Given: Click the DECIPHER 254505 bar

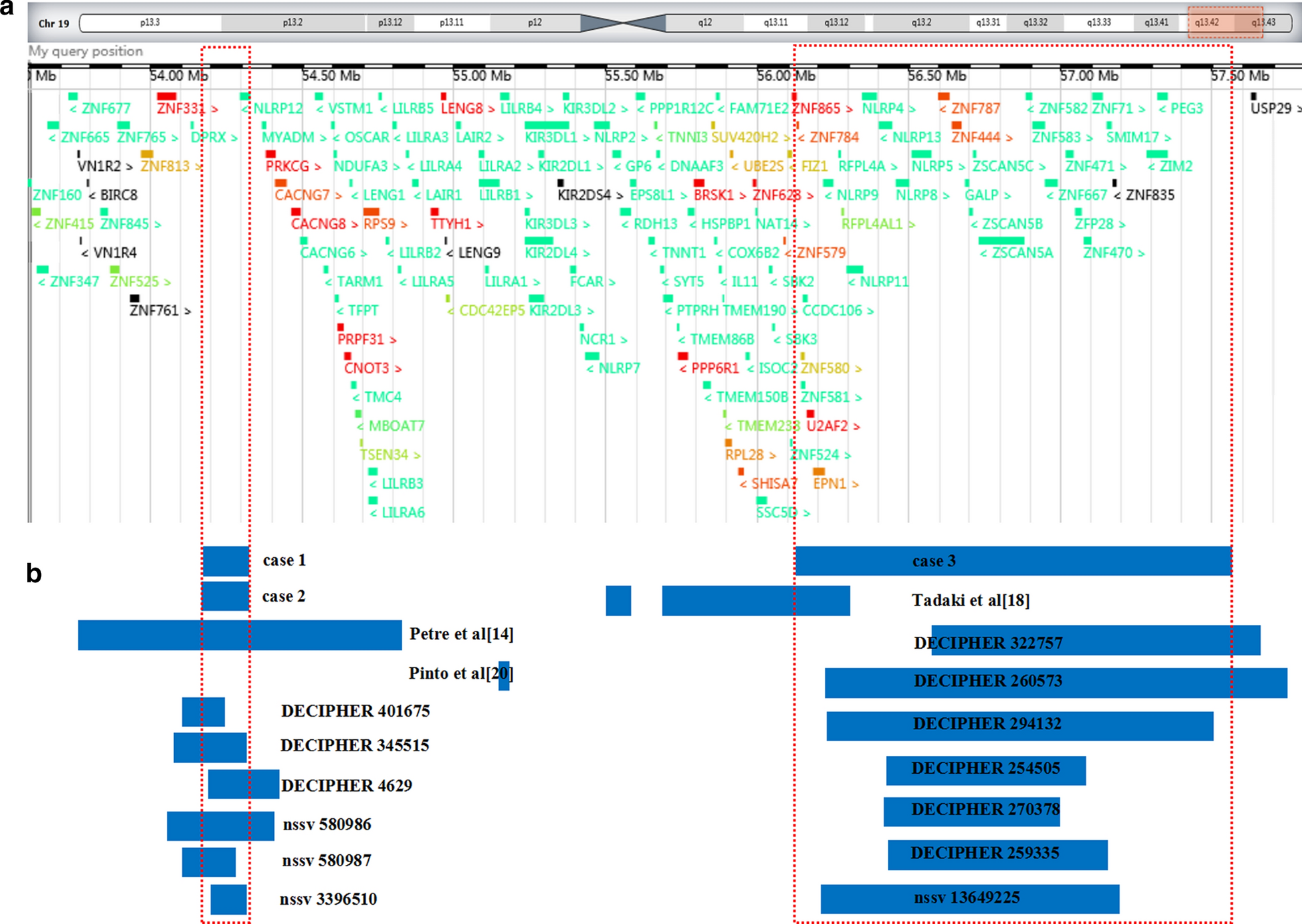Looking at the screenshot, I should pos(986,770).
